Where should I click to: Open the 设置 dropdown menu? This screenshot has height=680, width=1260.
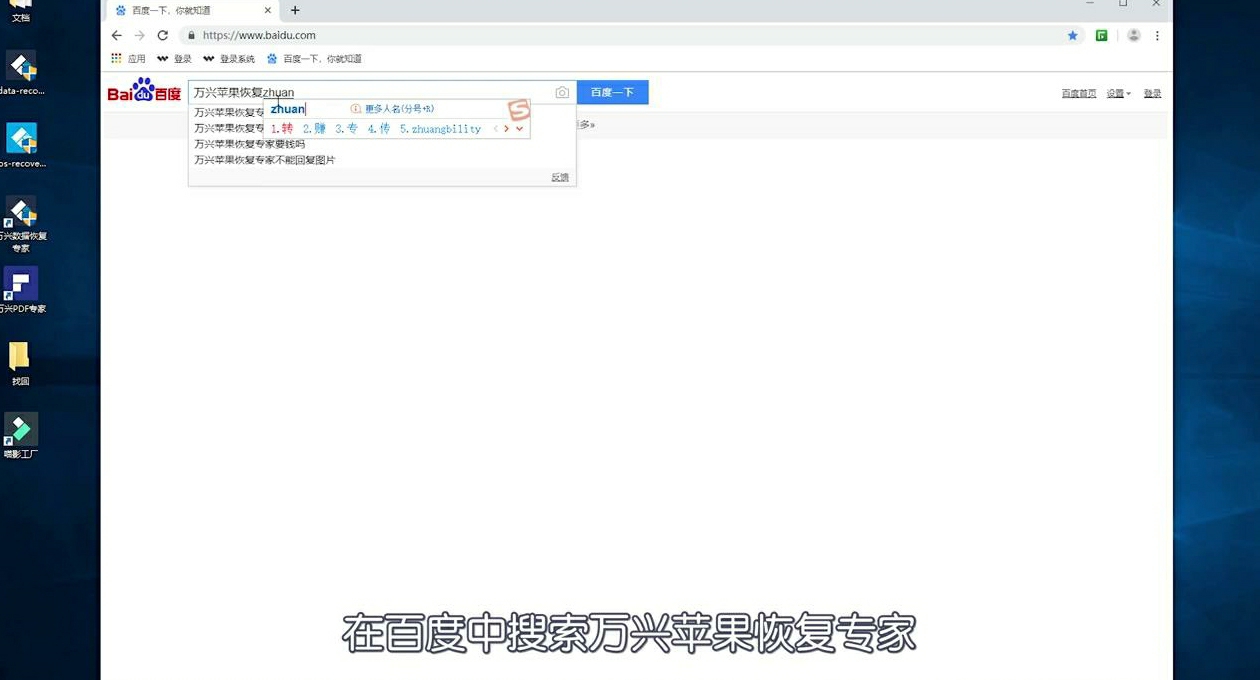[1118, 93]
